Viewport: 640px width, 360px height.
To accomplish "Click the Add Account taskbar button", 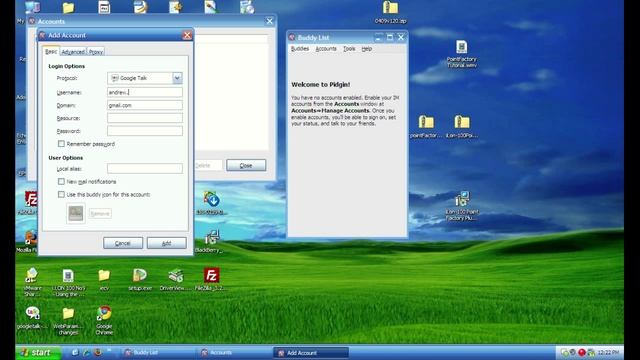I will tap(311, 353).
